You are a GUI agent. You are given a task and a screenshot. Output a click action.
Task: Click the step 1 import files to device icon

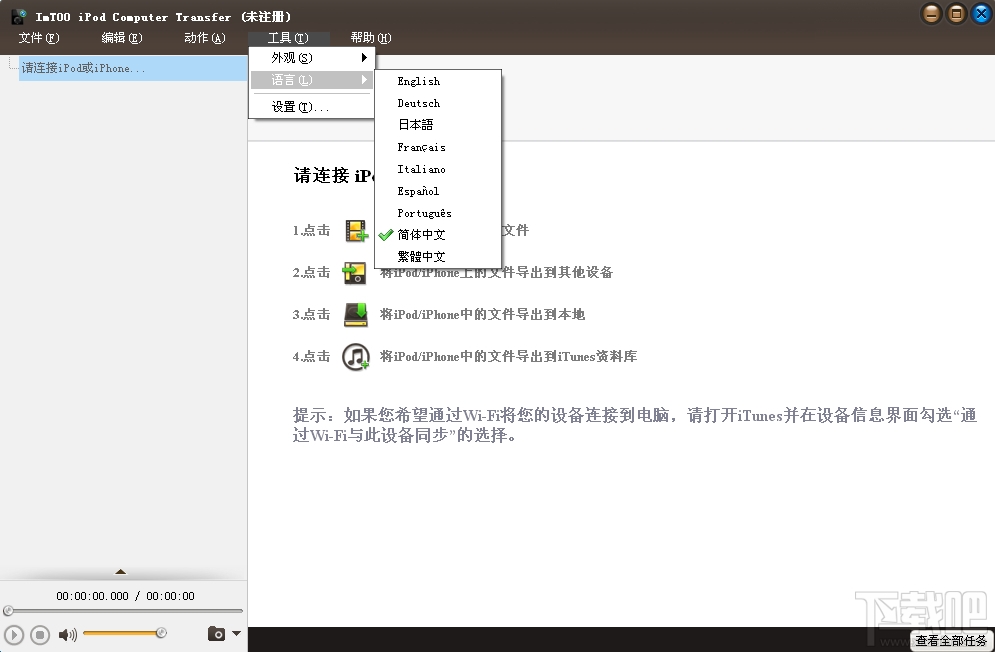coord(354,230)
